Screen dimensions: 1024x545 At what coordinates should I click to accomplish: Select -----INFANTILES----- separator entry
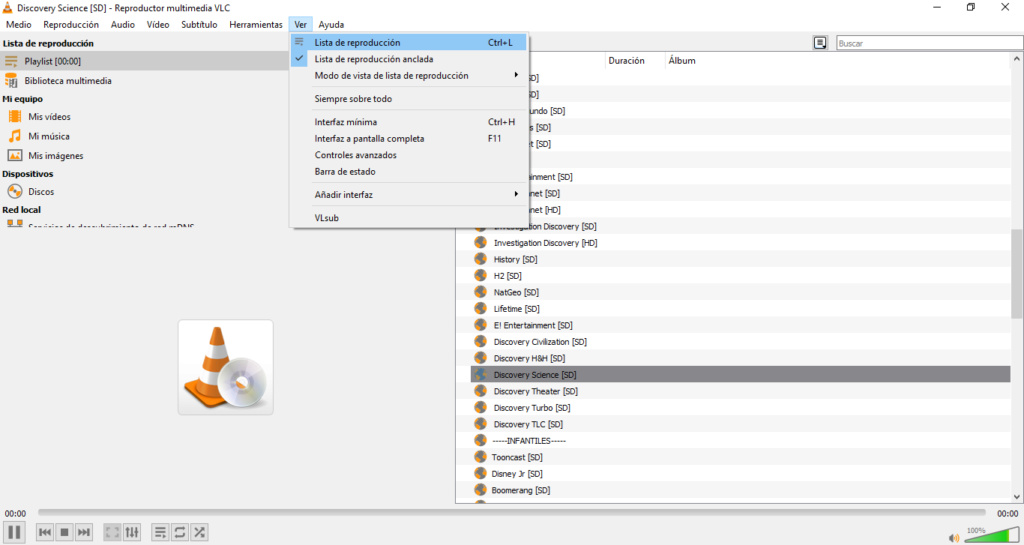(530, 441)
